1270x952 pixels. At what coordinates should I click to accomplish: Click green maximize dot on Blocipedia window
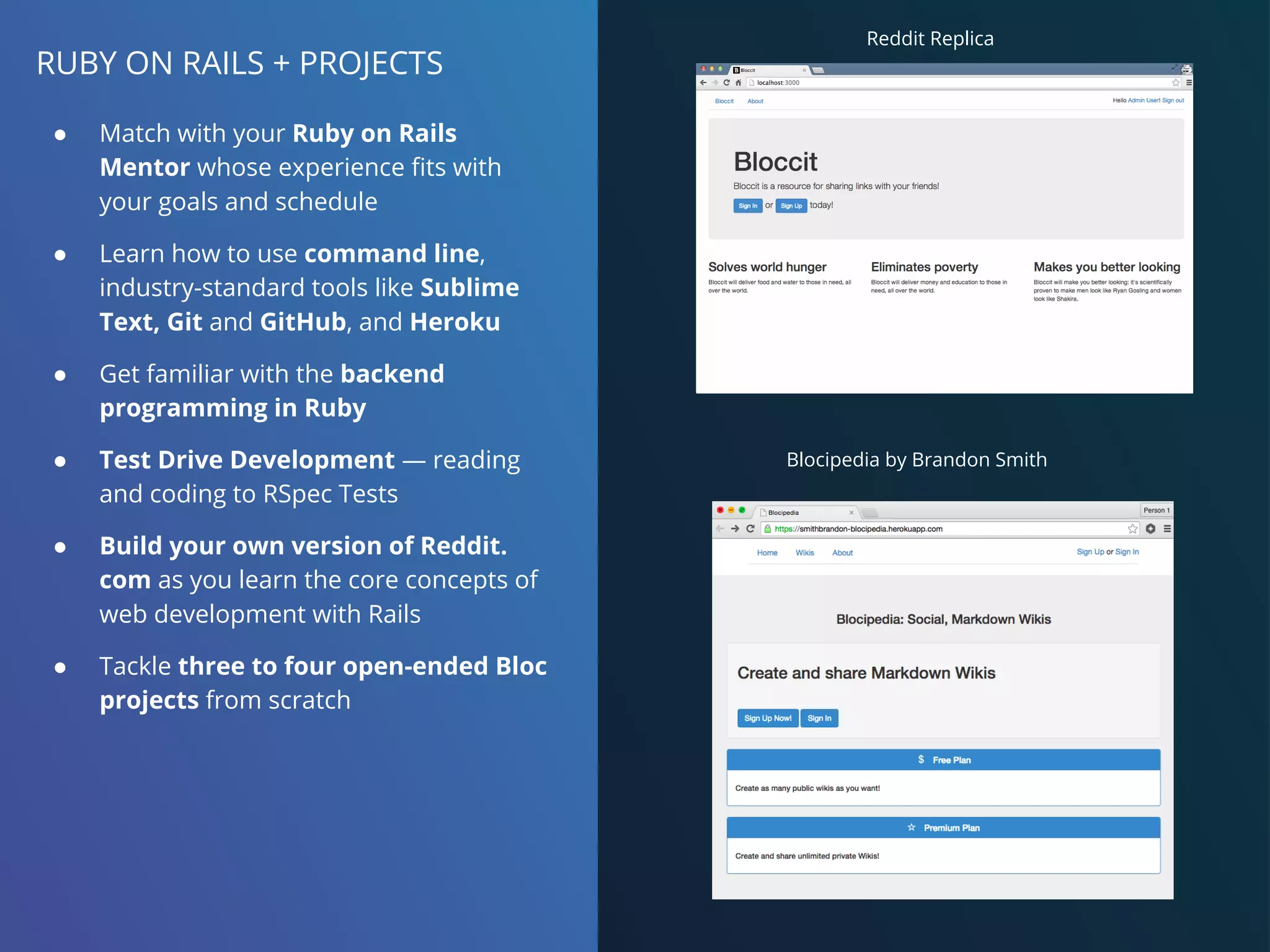[x=742, y=510]
